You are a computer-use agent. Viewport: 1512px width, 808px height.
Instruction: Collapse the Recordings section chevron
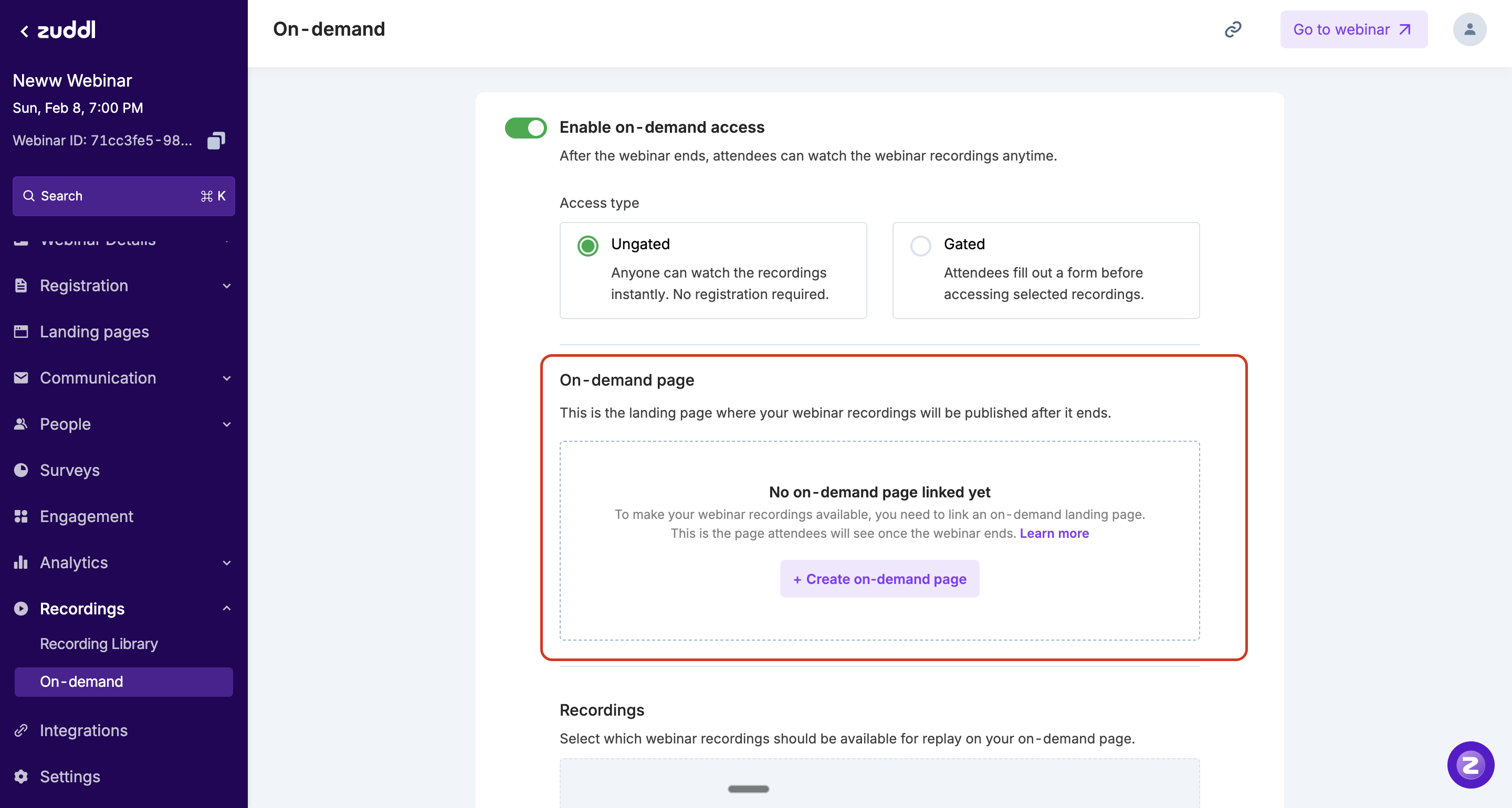[x=227, y=609]
